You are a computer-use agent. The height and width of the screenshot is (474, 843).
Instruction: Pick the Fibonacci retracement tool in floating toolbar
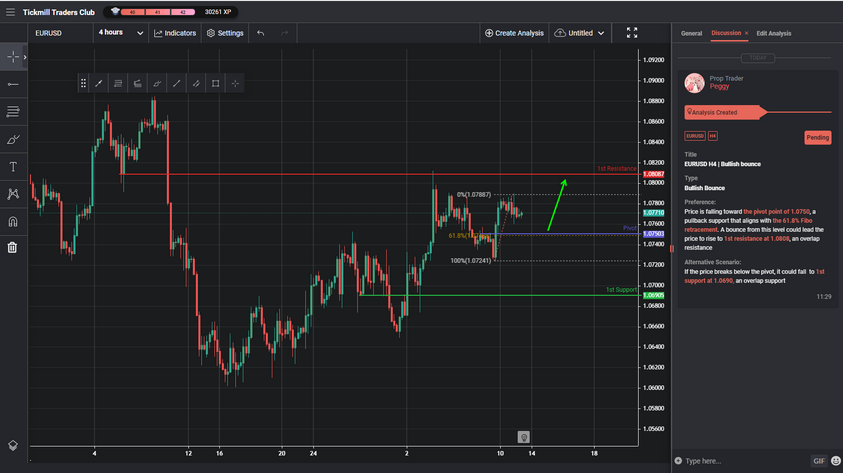[118, 83]
